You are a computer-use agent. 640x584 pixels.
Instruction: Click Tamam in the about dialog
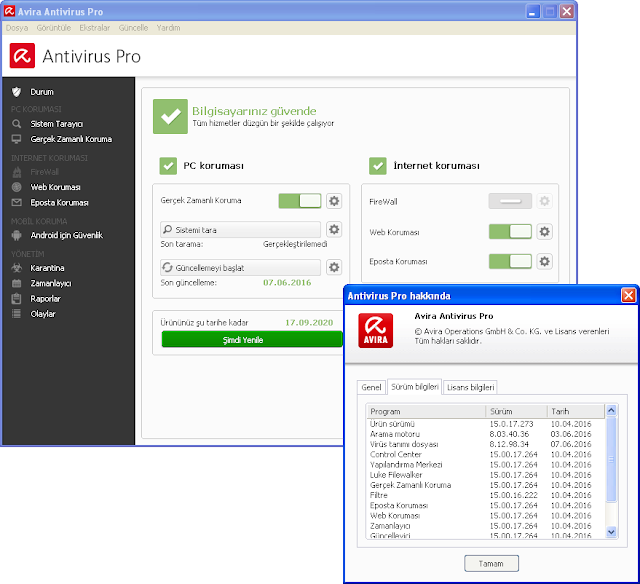coord(491,564)
